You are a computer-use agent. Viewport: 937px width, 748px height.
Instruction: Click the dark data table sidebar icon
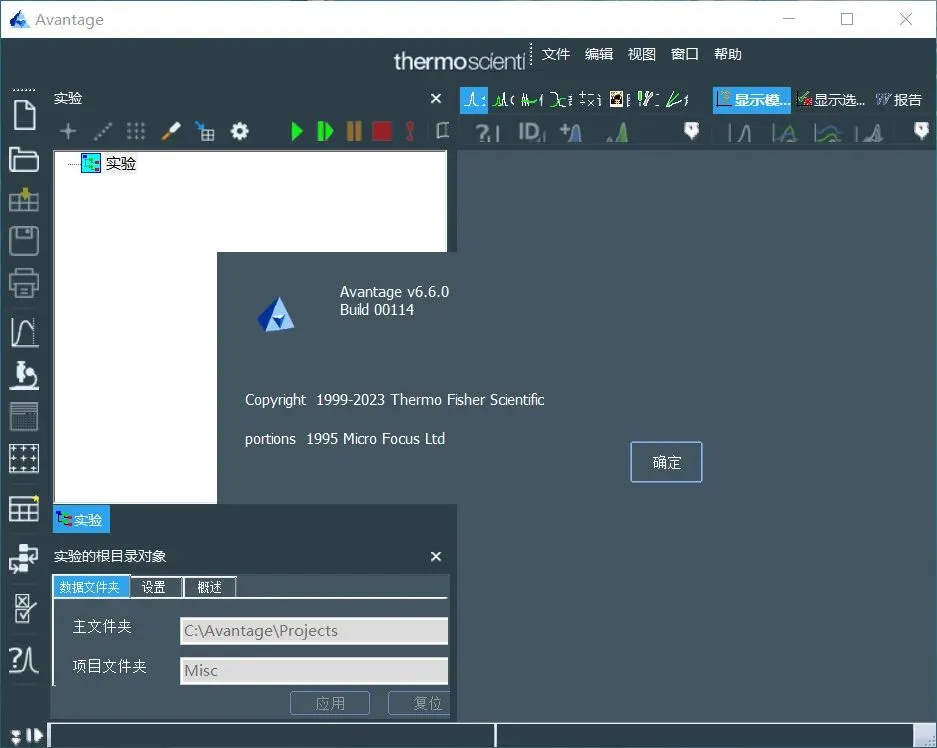(x=24, y=416)
